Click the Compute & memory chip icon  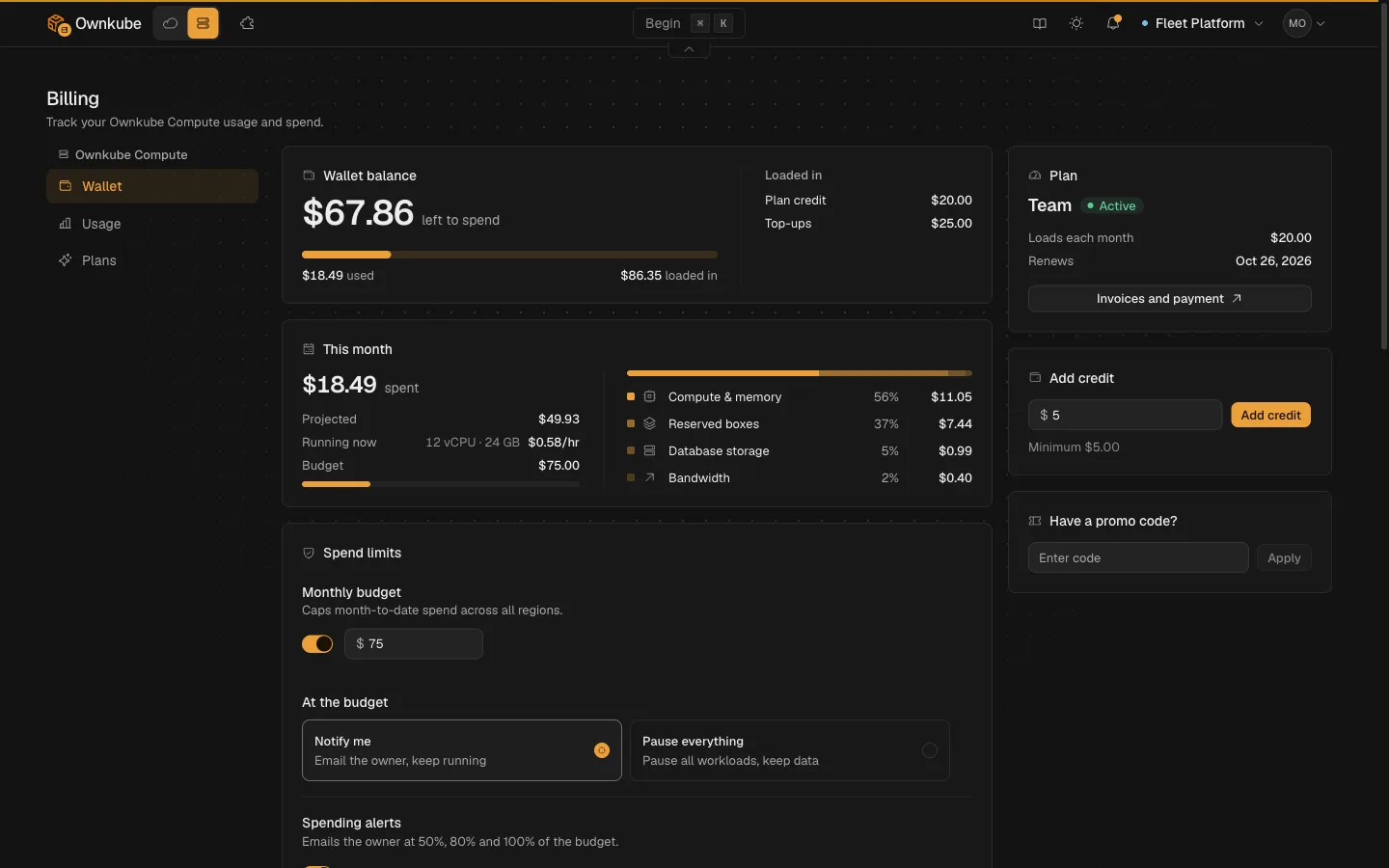(x=650, y=396)
